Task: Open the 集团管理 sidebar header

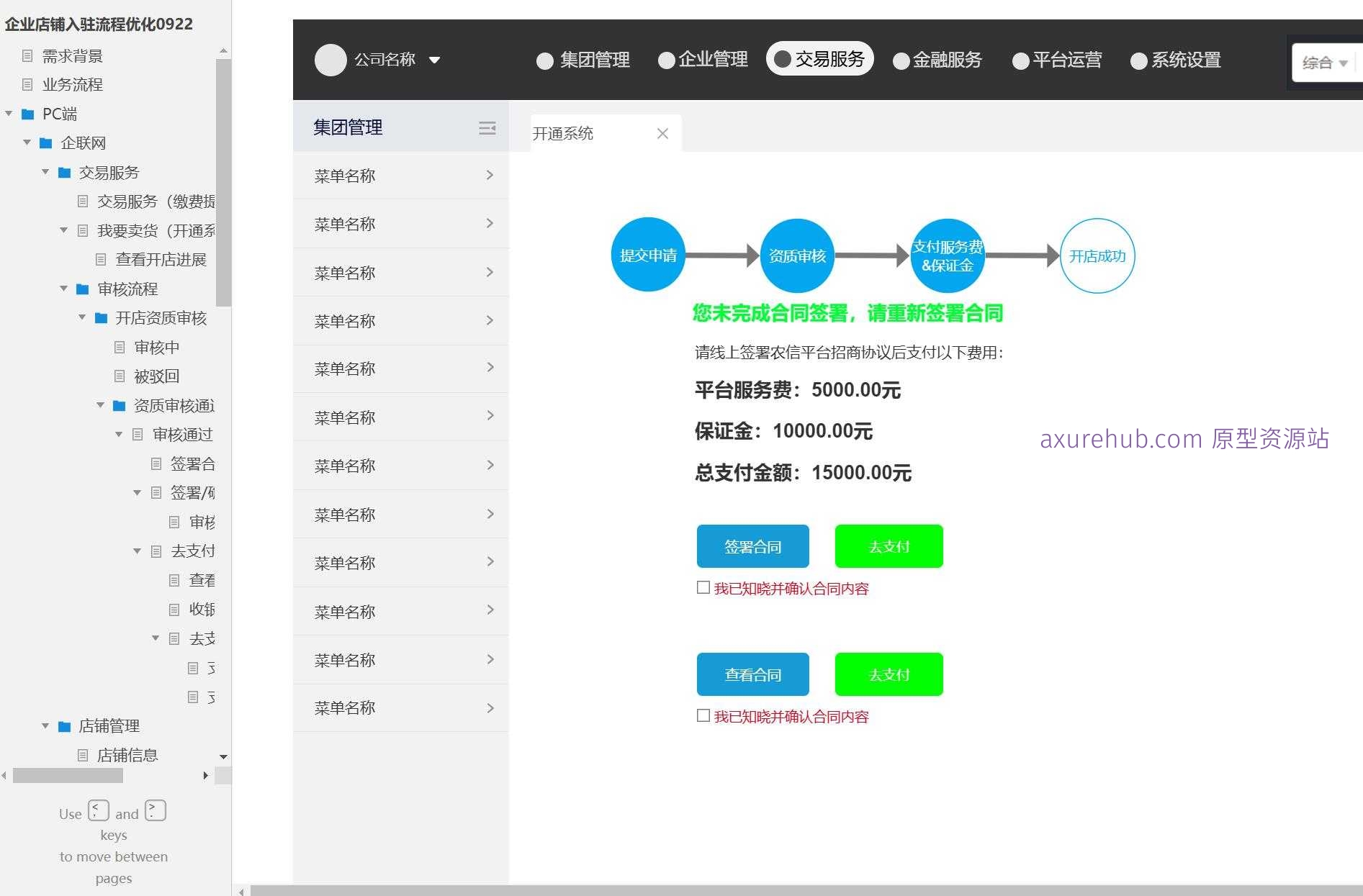Action: pos(401,127)
